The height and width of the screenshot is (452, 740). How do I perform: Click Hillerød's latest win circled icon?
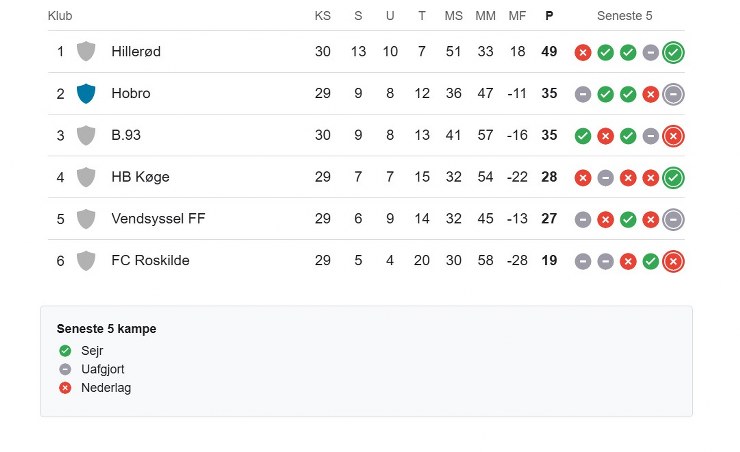pyautogui.click(x=673, y=52)
